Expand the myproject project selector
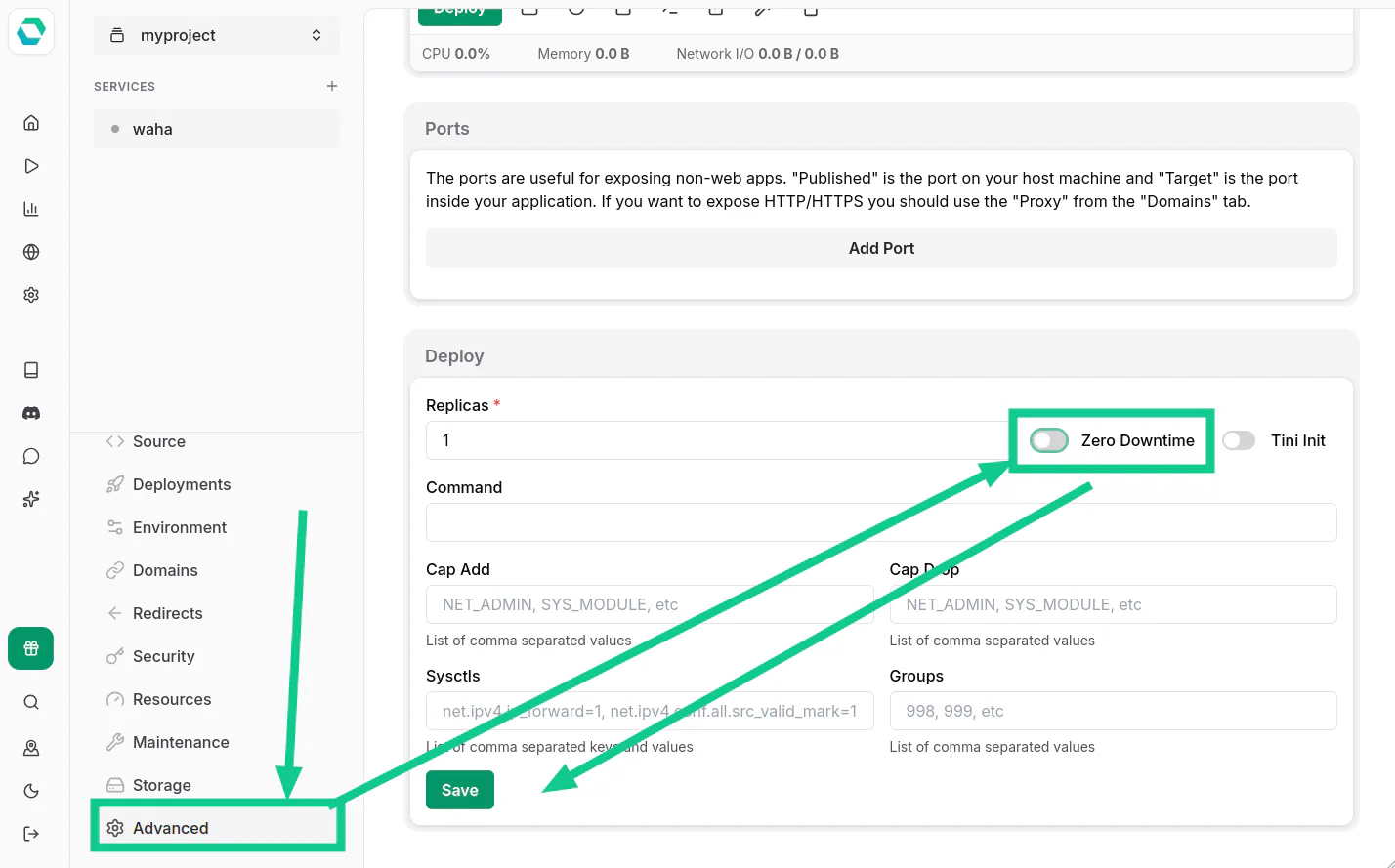This screenshot has height=868, width=1395. coord(217,35)
